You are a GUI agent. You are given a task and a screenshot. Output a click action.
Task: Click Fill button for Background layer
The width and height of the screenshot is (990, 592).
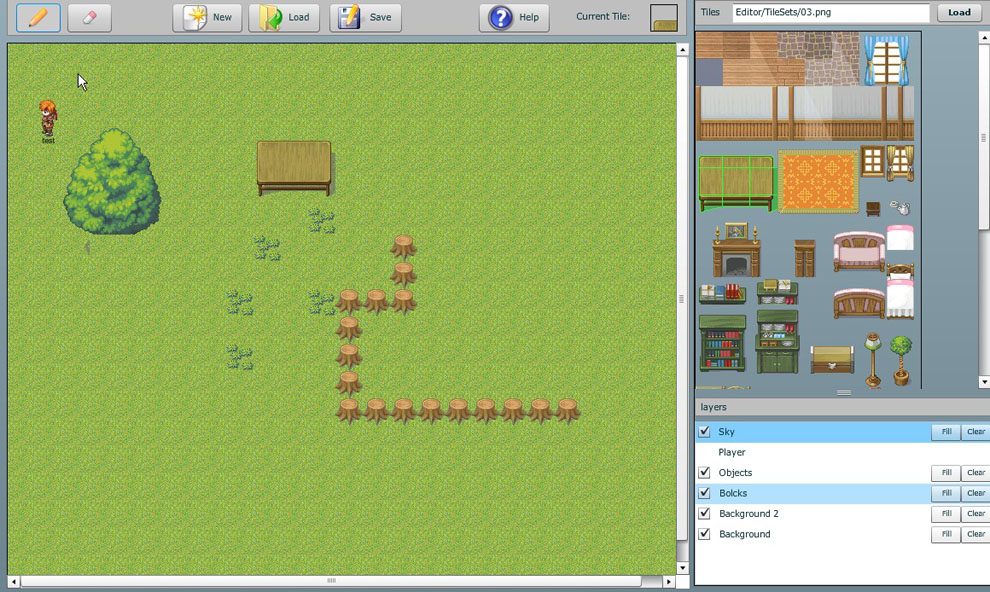coord(945,534)
